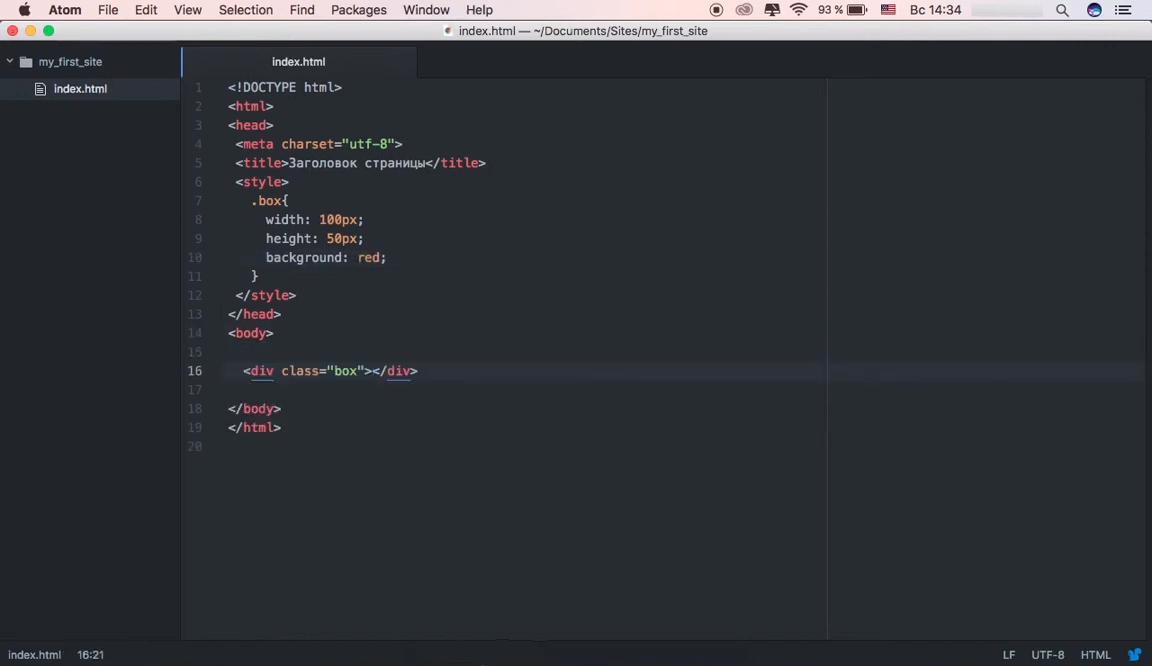The width and height of the screenshot is (1152, 666).
Task: Change the UTF-8 encoding selector
Action: (x=1047, y=655)
